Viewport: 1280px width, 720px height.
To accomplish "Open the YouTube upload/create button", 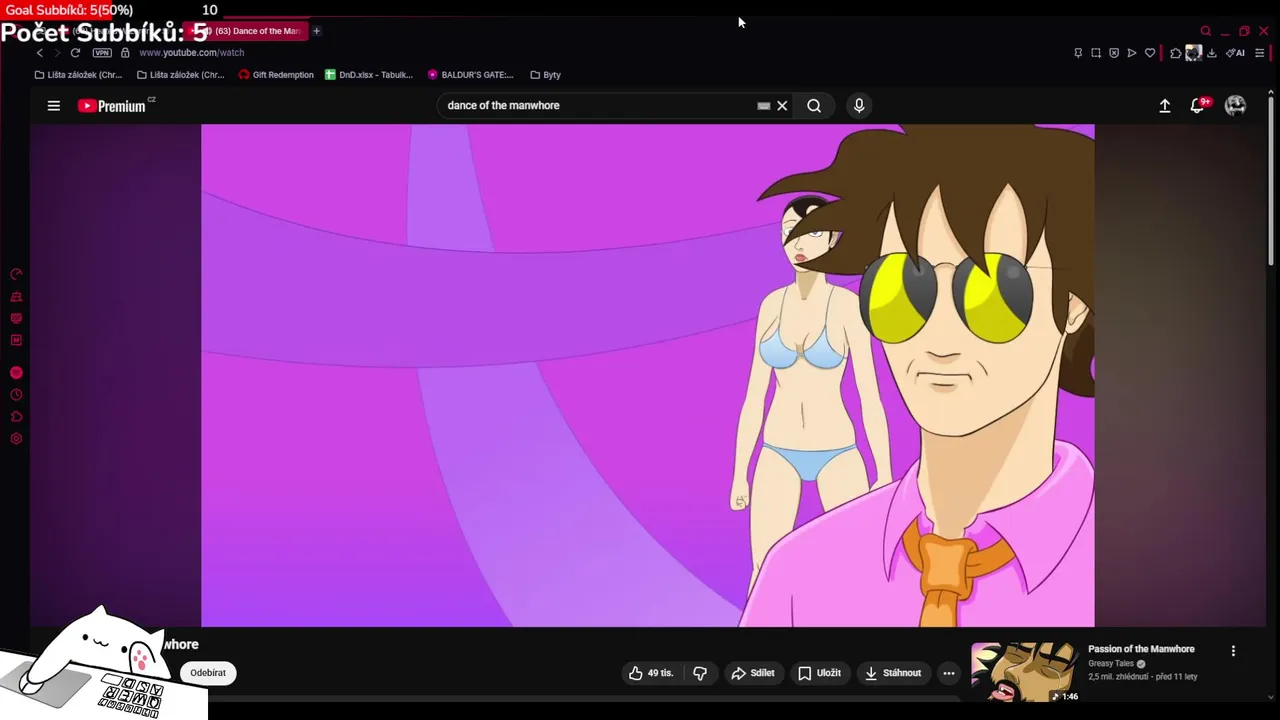I will click(x=1165, y=105).
